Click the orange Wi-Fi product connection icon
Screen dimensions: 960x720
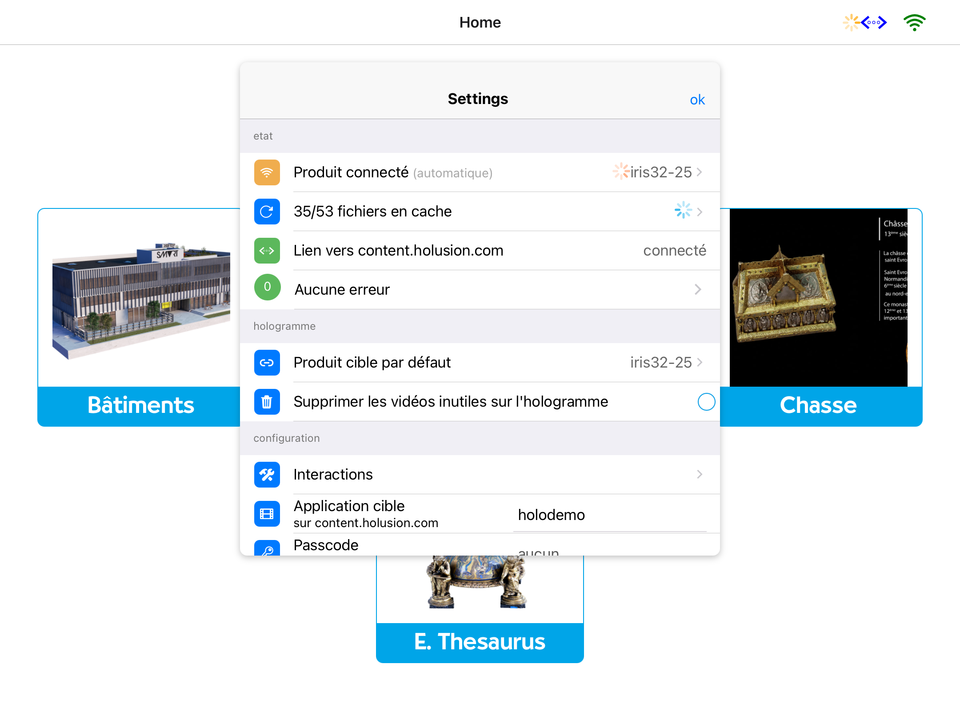point(267,172)
